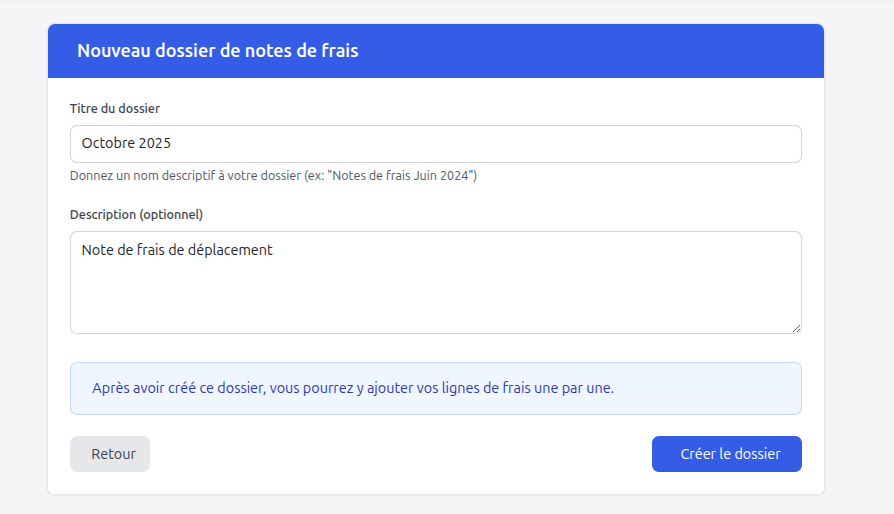This screenshot has height=514, width=894.
Task: Click the "Nouveau dossier de notes de frais" heading
Action: 217,51
